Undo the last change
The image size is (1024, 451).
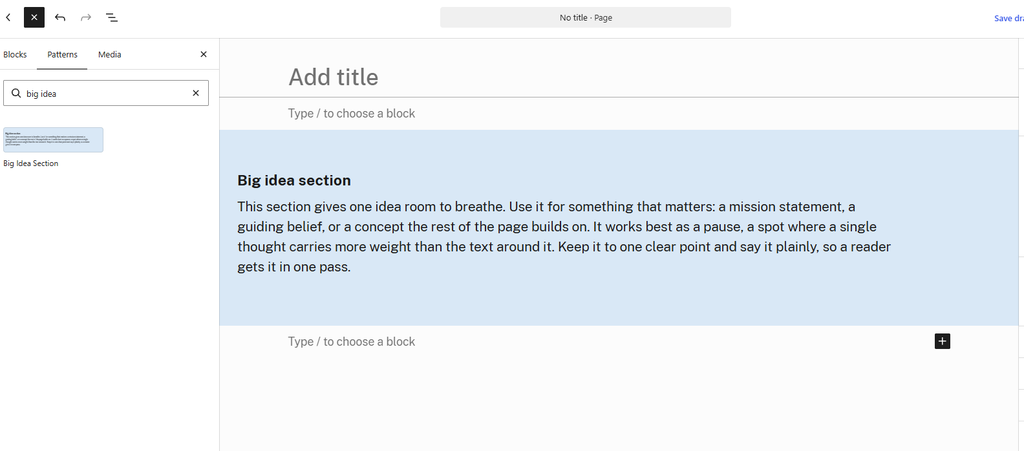60,18
